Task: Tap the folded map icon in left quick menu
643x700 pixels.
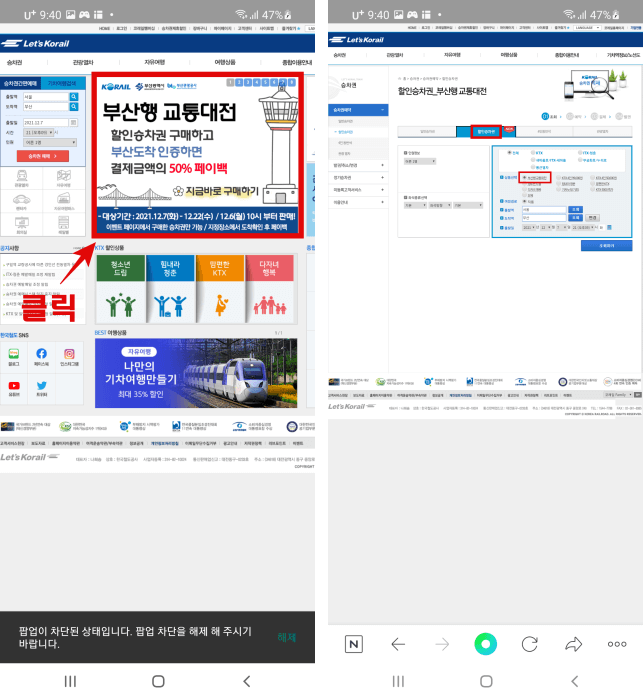Action: point(63,175)
